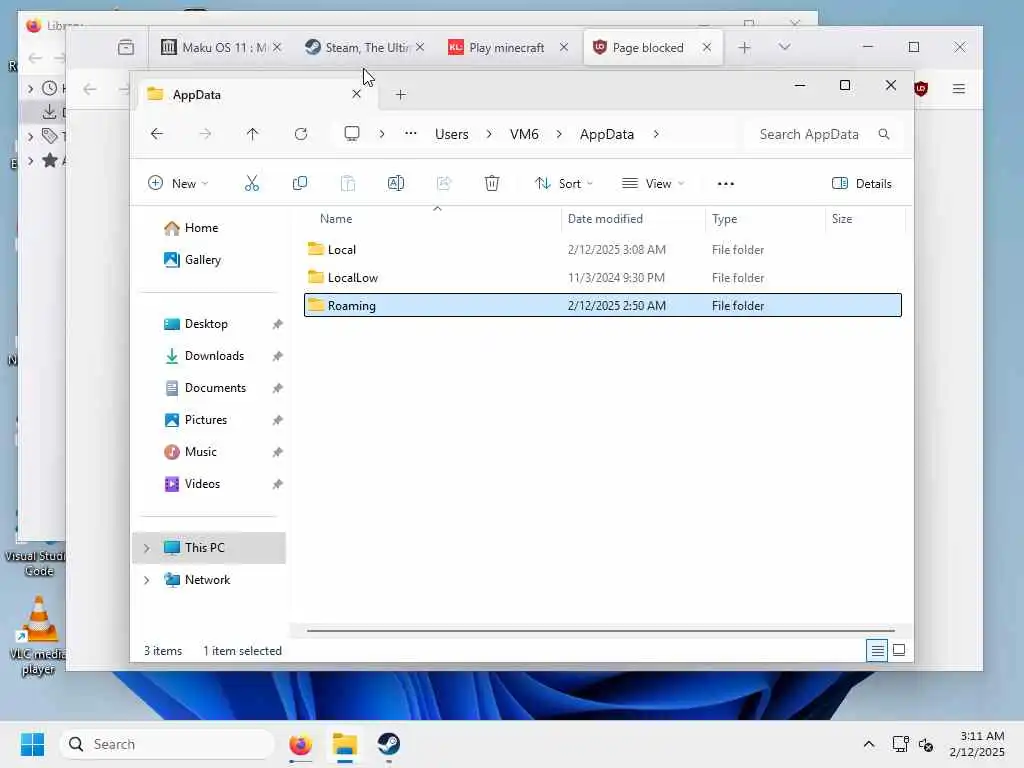Click the network status tray icon
This screenshot has width=1024, height=768.
point(901,744)
